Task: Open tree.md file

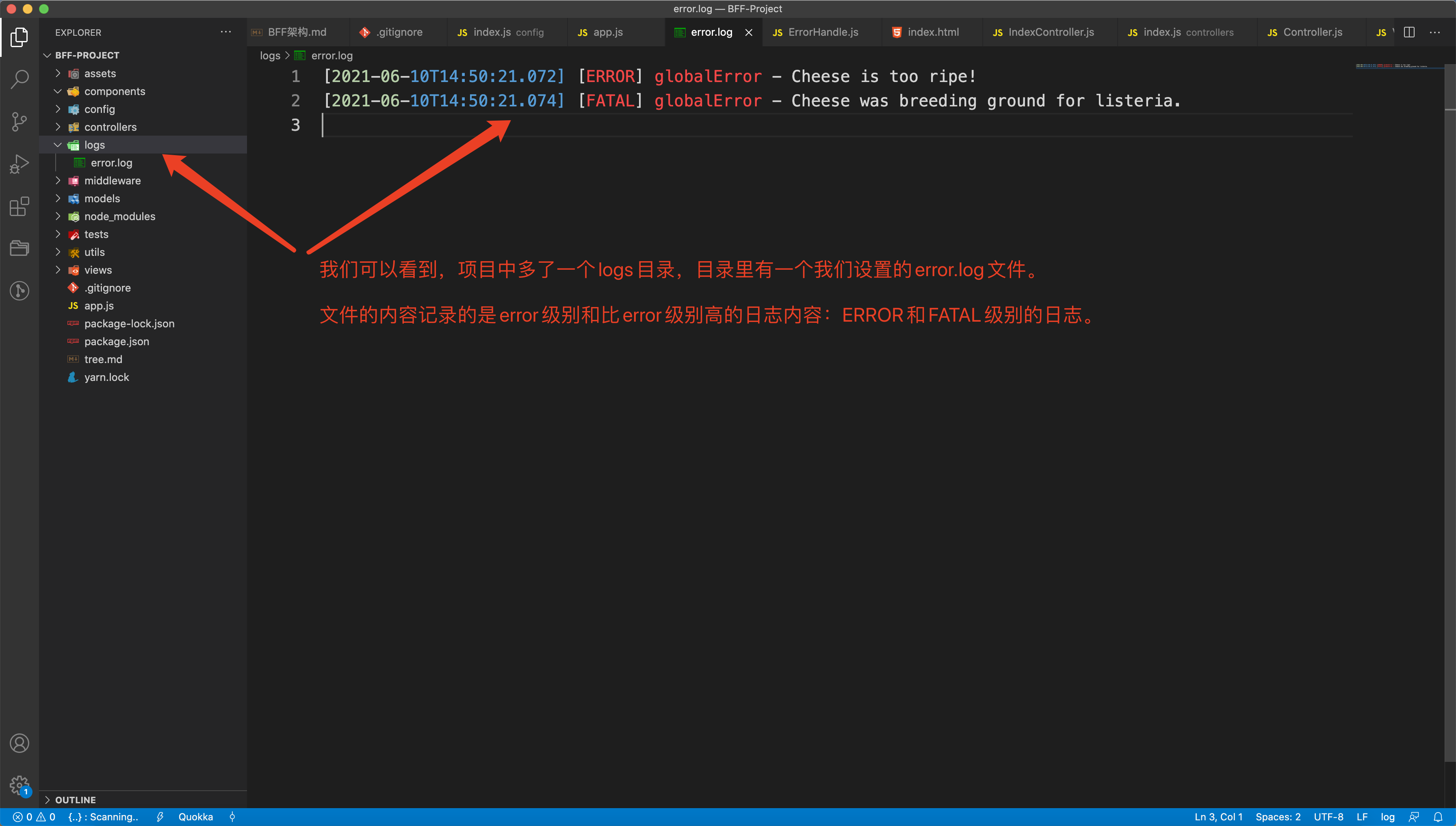Action: click(143, 359)
